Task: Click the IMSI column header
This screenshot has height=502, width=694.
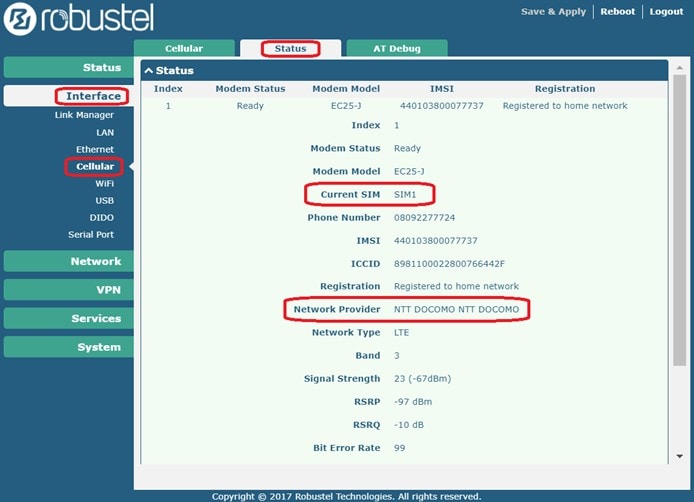Action: [442, 89]
